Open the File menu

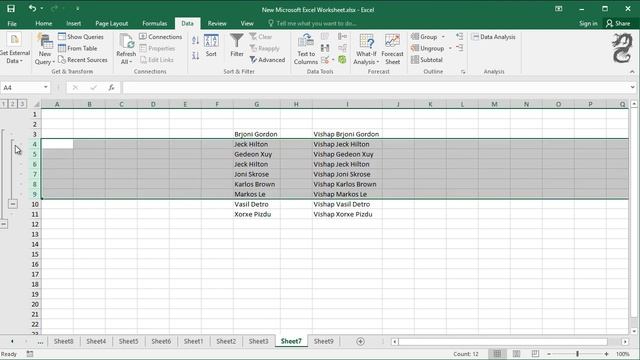click(12, 23)
